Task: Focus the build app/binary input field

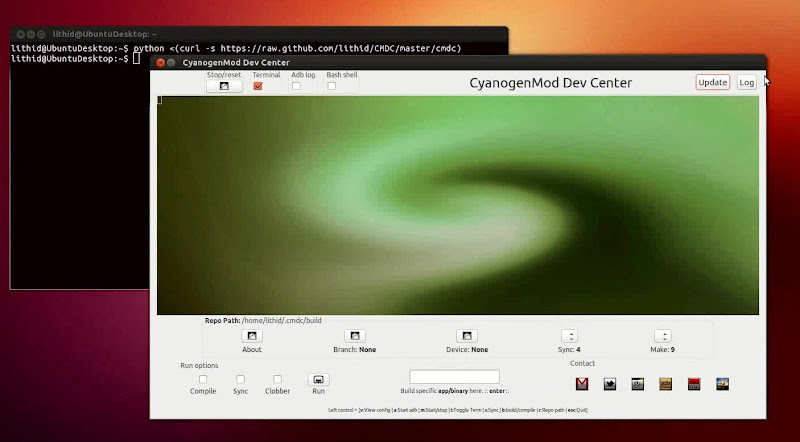Action: [x=454, y=377]
